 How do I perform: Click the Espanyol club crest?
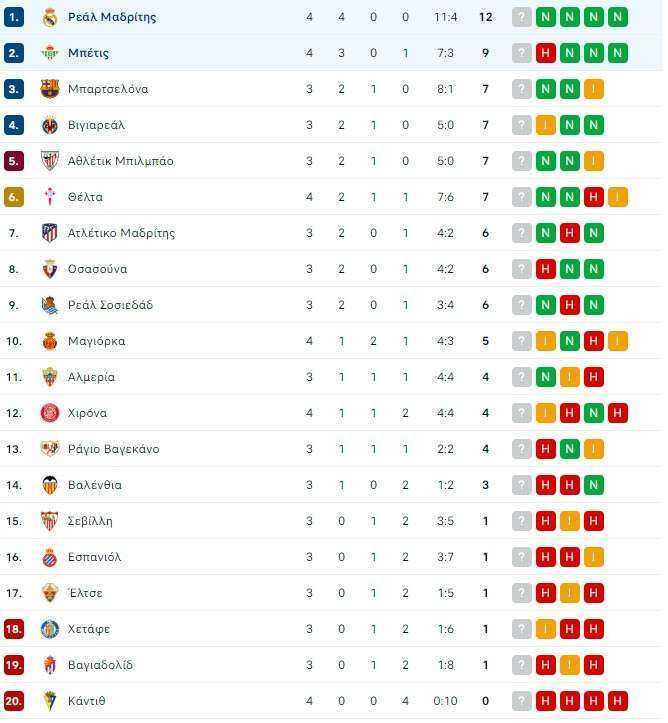[49, 557]
